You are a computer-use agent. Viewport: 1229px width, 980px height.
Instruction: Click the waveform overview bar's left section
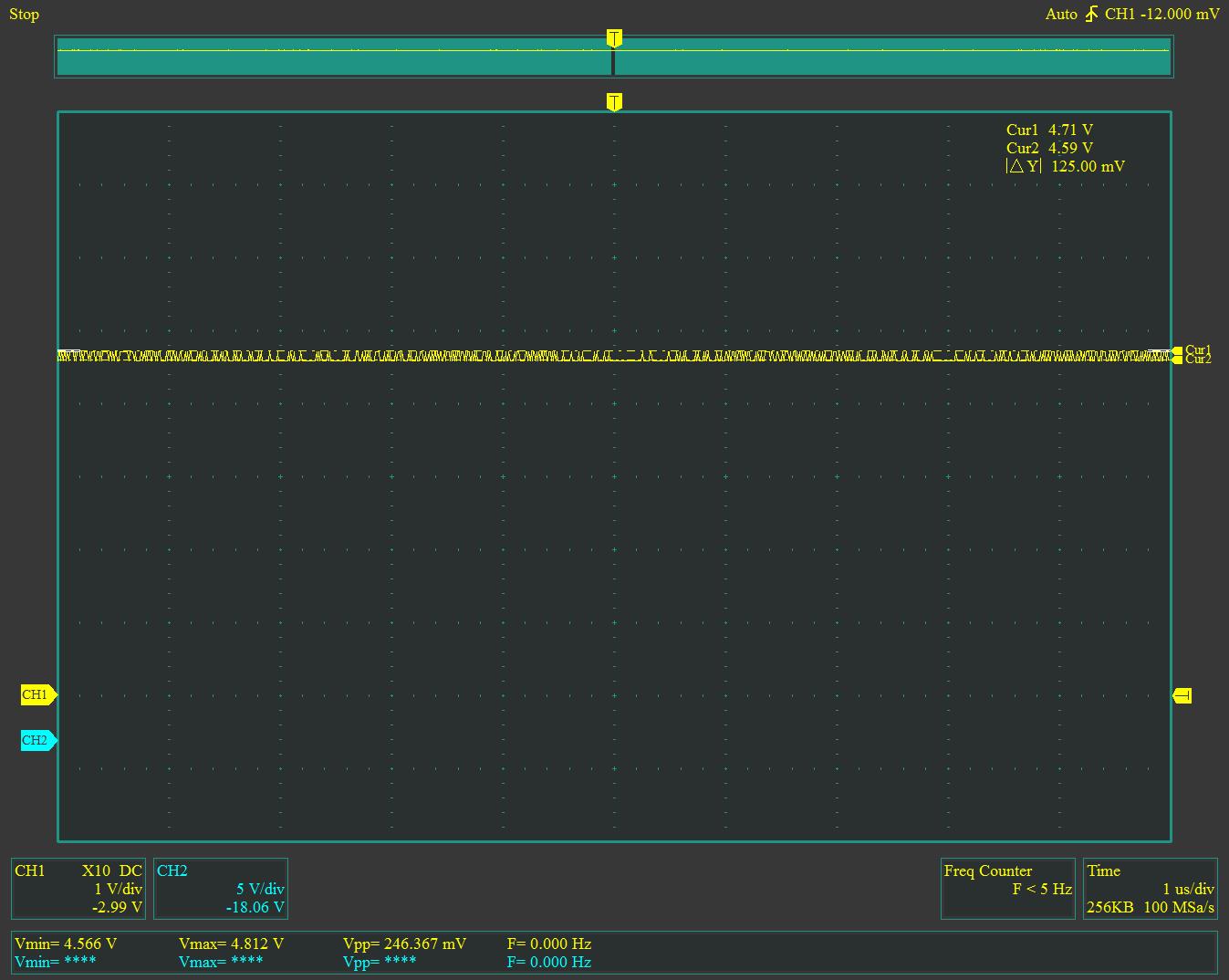tap(333, 57)
